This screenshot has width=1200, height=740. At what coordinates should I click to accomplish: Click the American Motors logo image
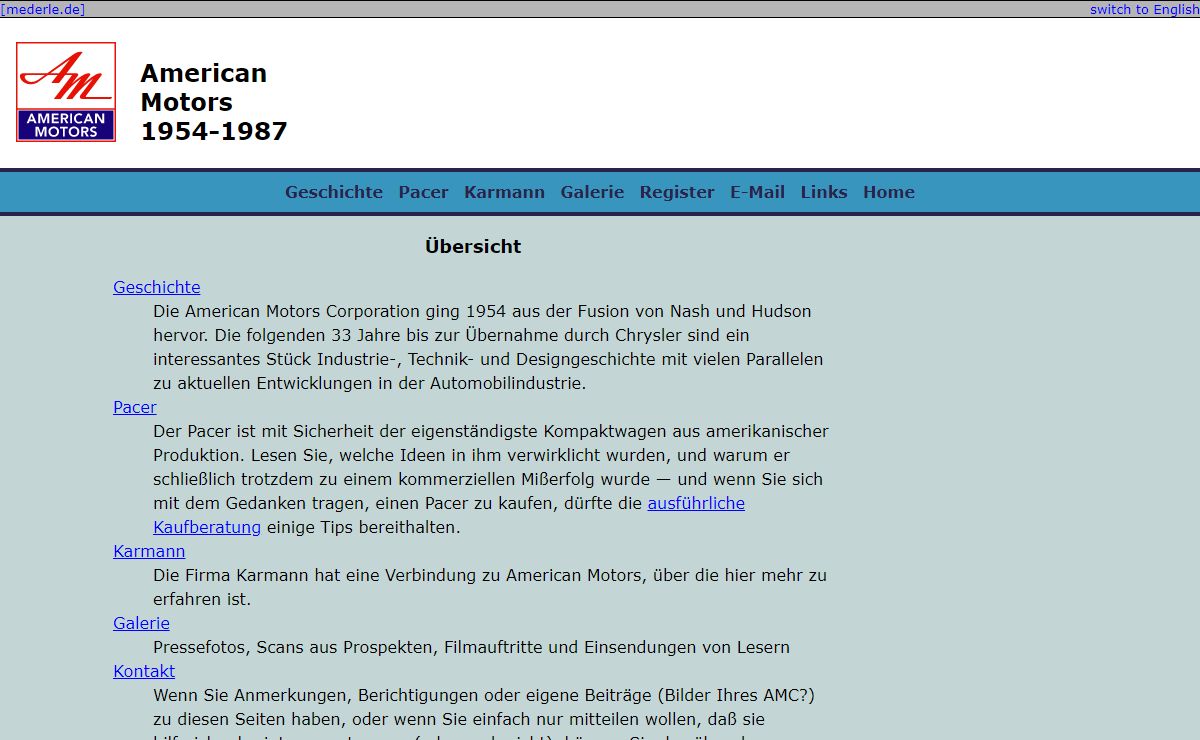66,92
